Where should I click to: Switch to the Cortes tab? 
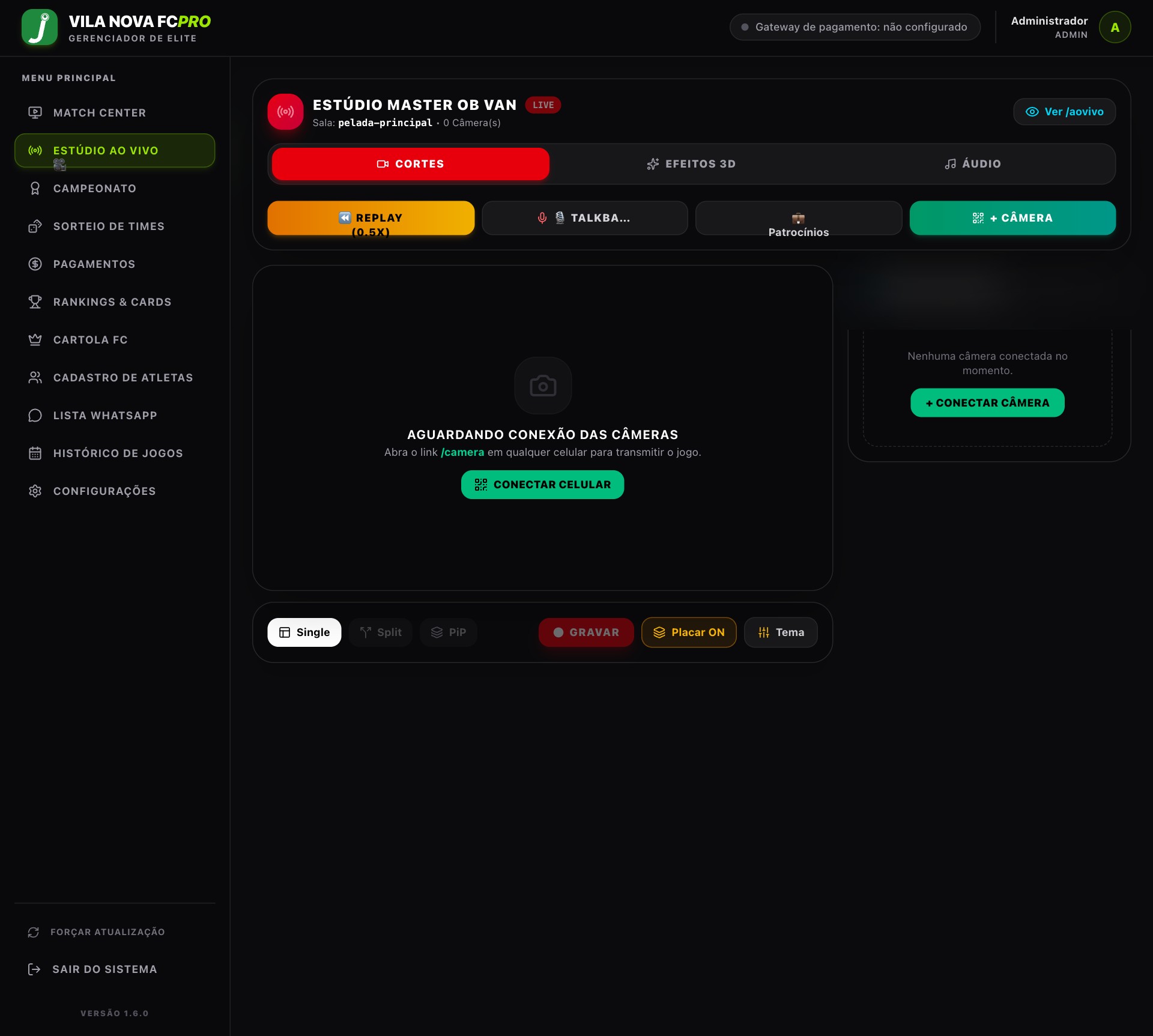pyautogui.click(x=410, y=164)
